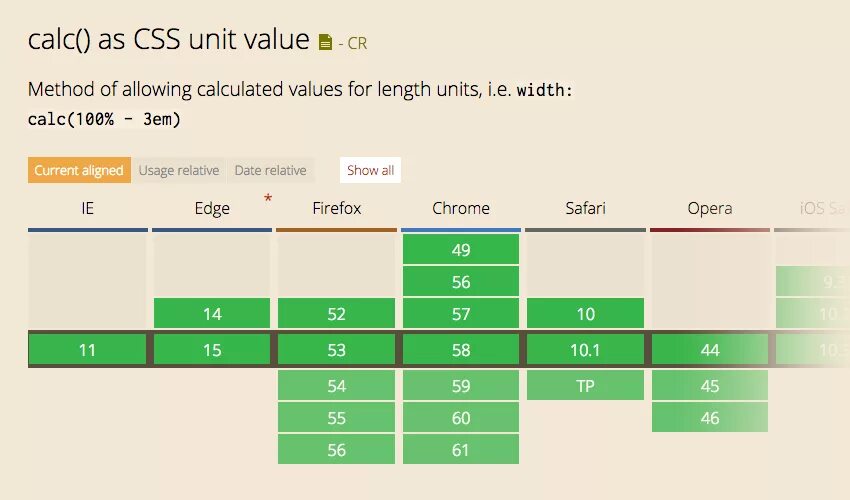Select the Chrome 49 version cell
The image size is (850, 500).
click(x=461, y=249)
